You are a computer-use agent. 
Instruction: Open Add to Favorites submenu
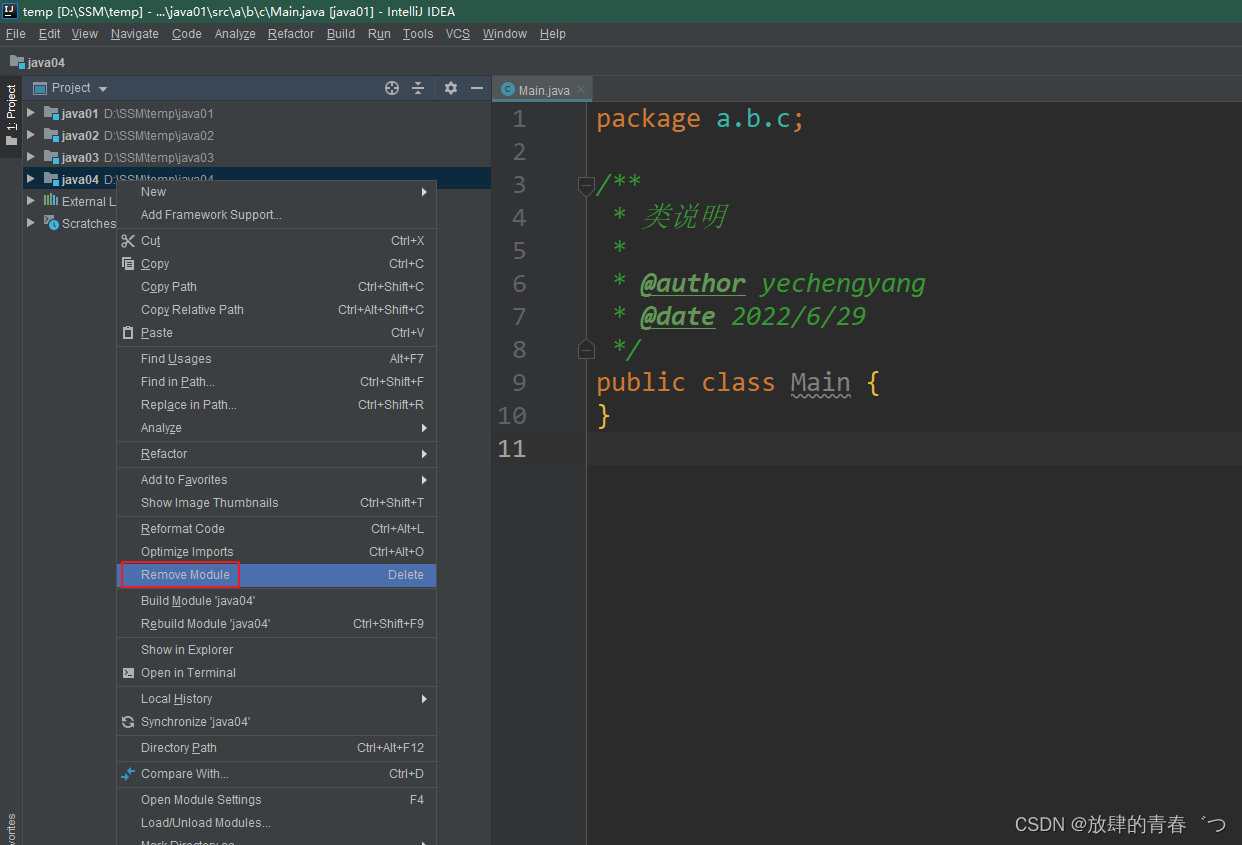pos(276,480)
